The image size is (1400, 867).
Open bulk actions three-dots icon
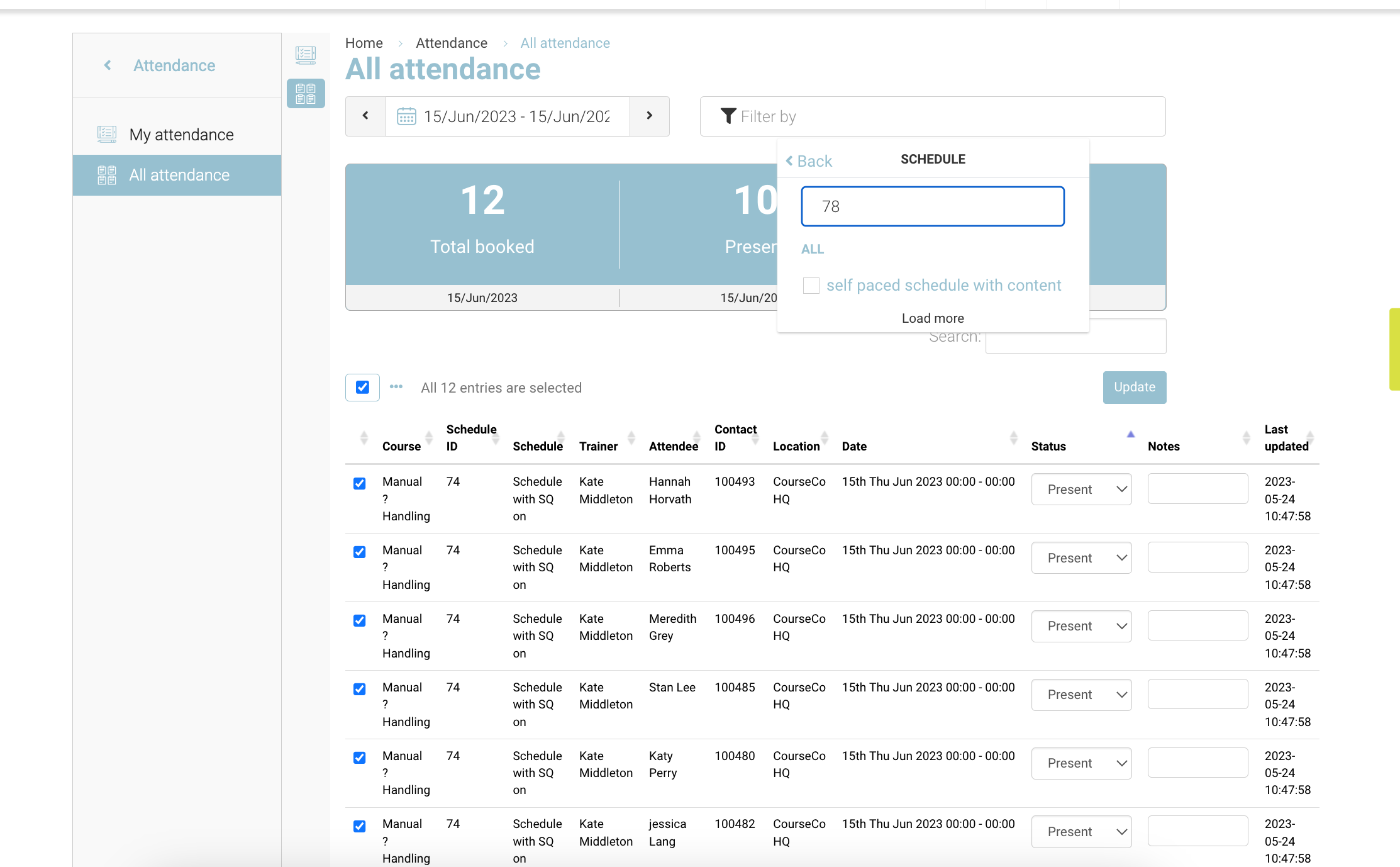click(396, 387)
